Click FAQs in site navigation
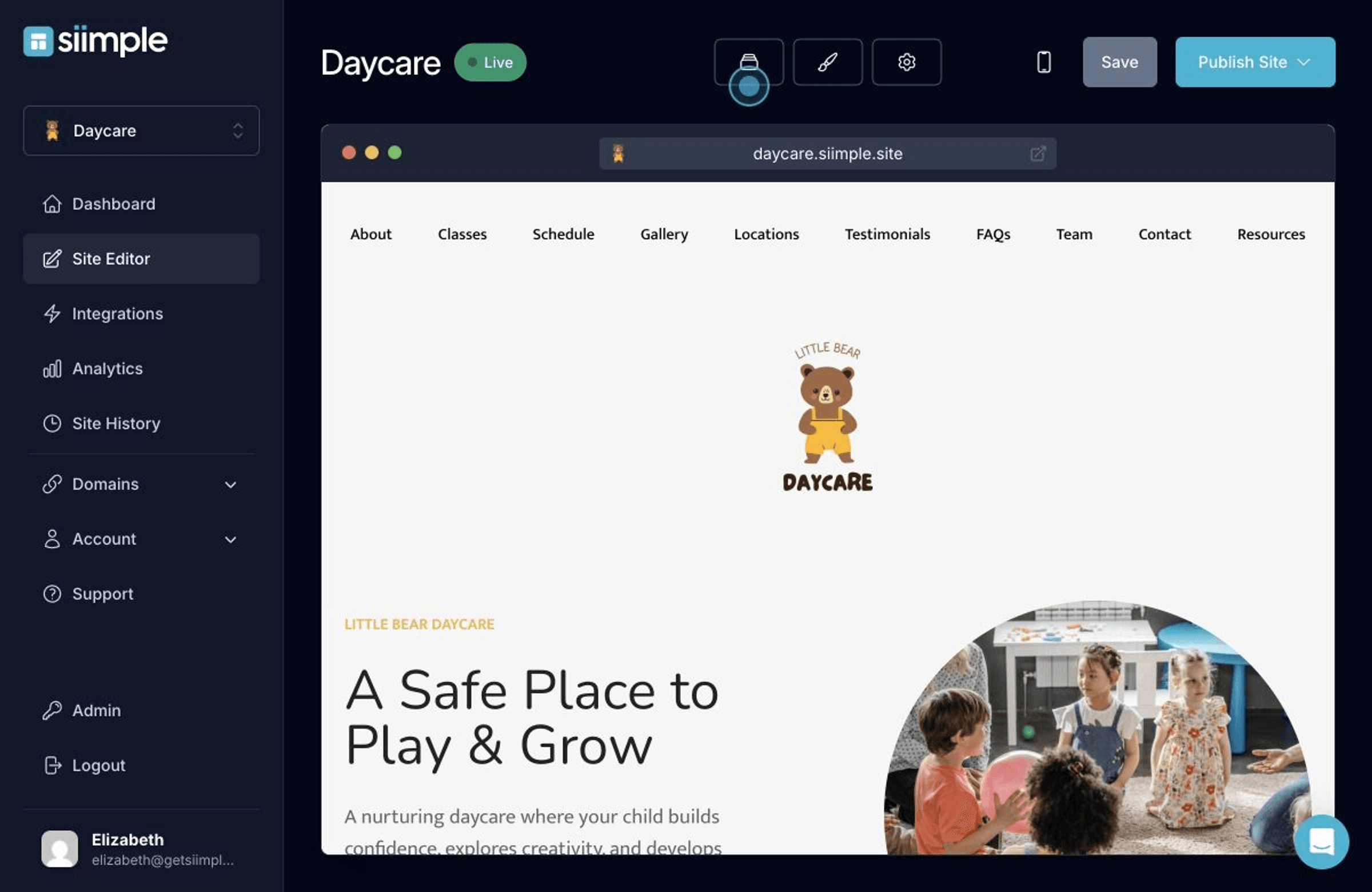The image size is (1372, 892). click(992, 234)
